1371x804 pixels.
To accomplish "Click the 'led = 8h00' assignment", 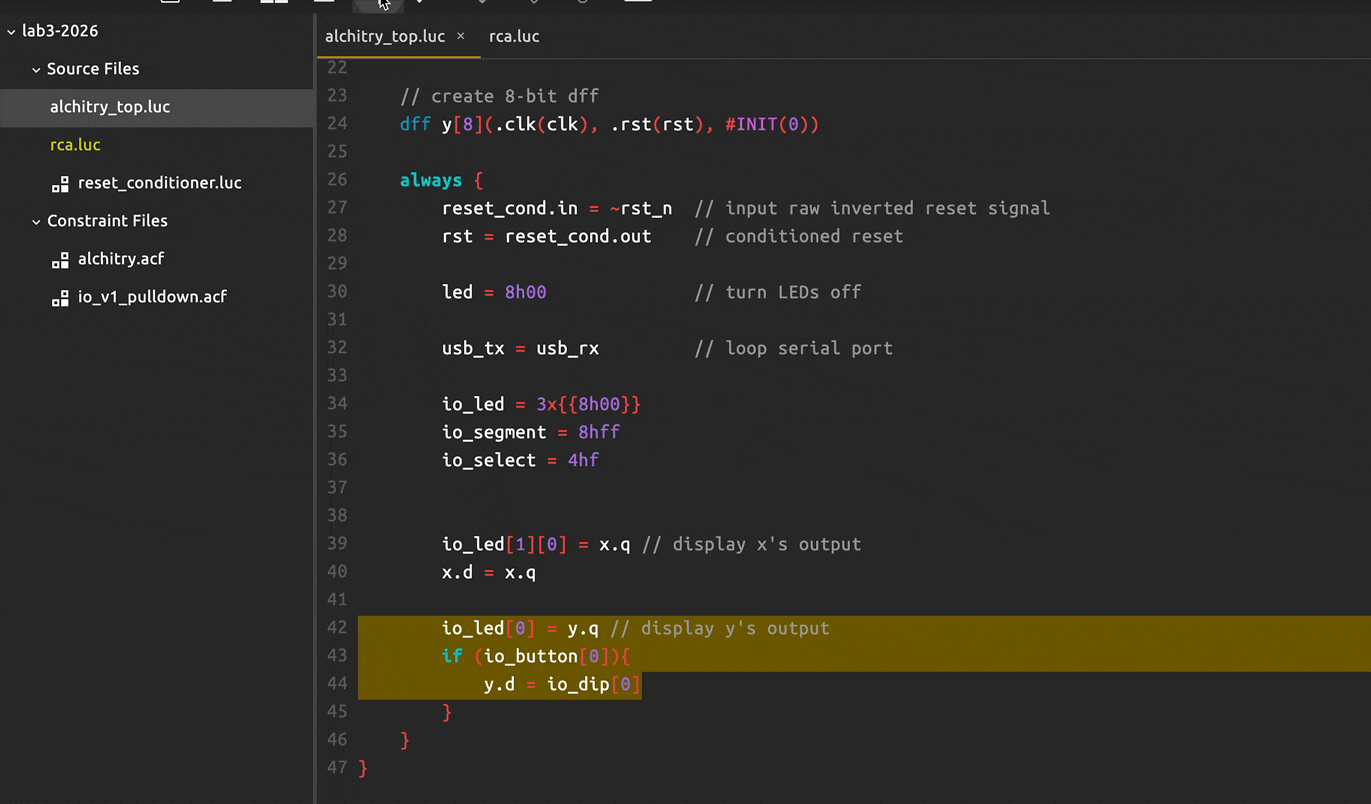I will [x=494, y=292].
